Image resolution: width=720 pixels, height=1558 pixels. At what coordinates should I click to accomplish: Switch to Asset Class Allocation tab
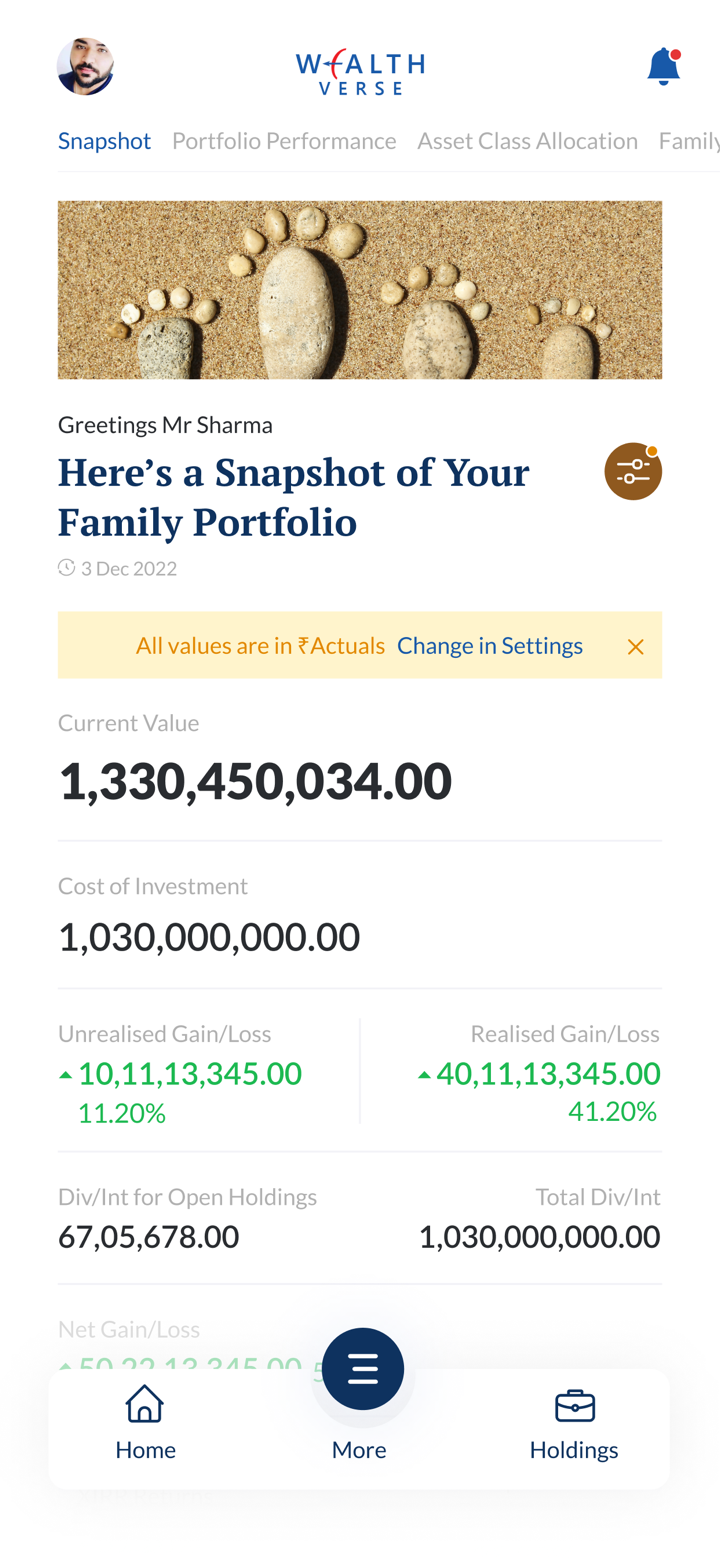527,141
